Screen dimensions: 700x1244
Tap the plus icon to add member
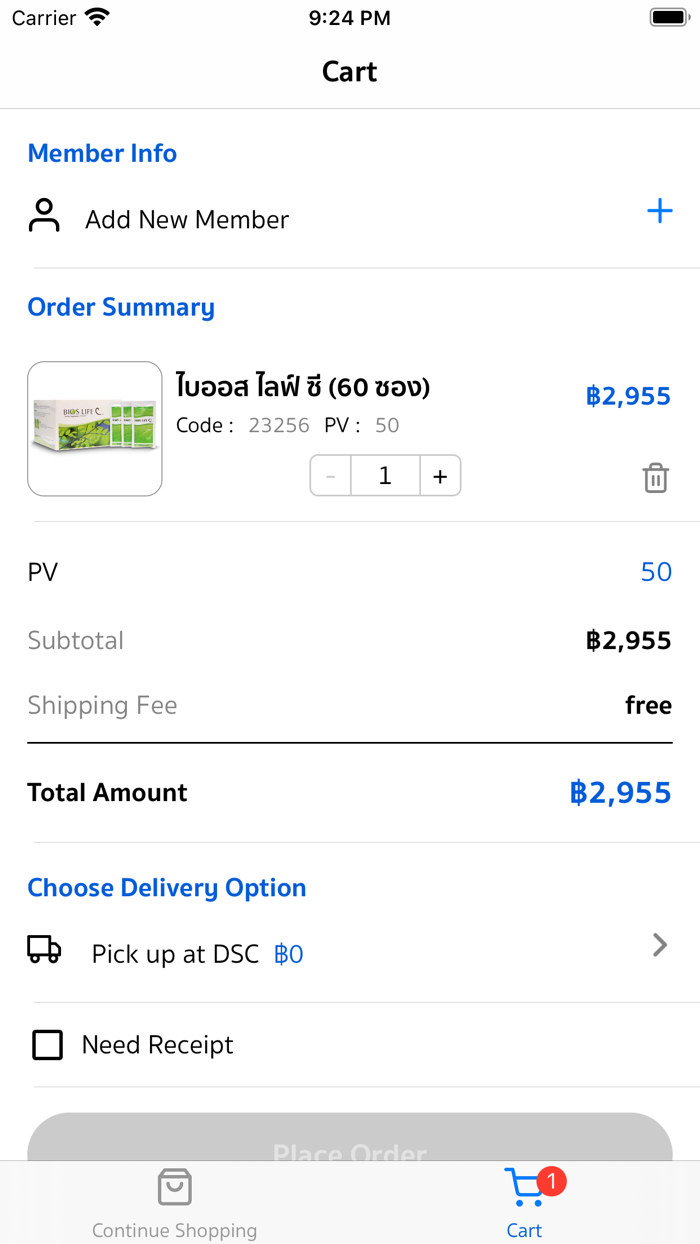pyautogui.click(x=659, y=211)
